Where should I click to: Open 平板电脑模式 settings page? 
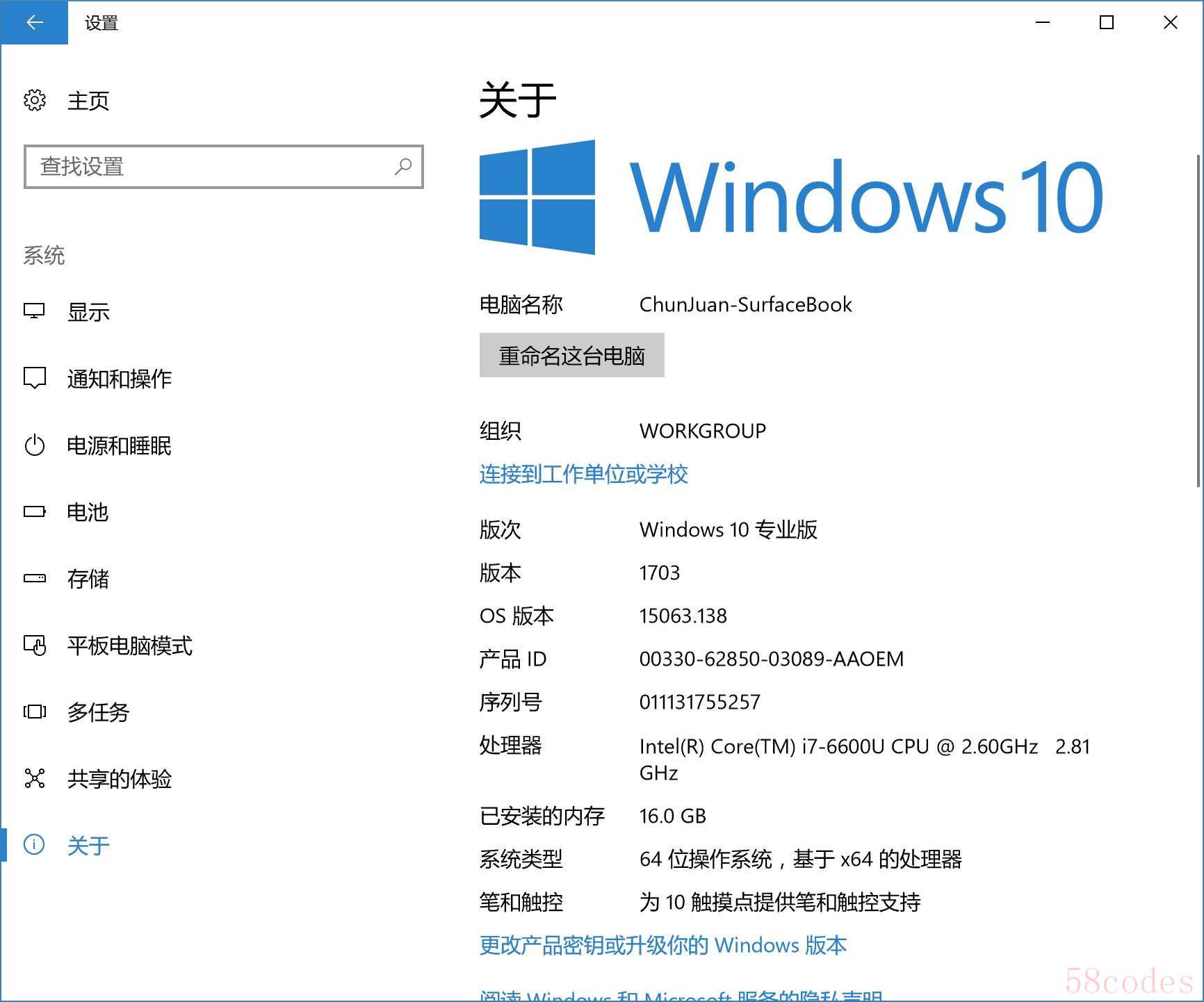(x=130, y=646)
